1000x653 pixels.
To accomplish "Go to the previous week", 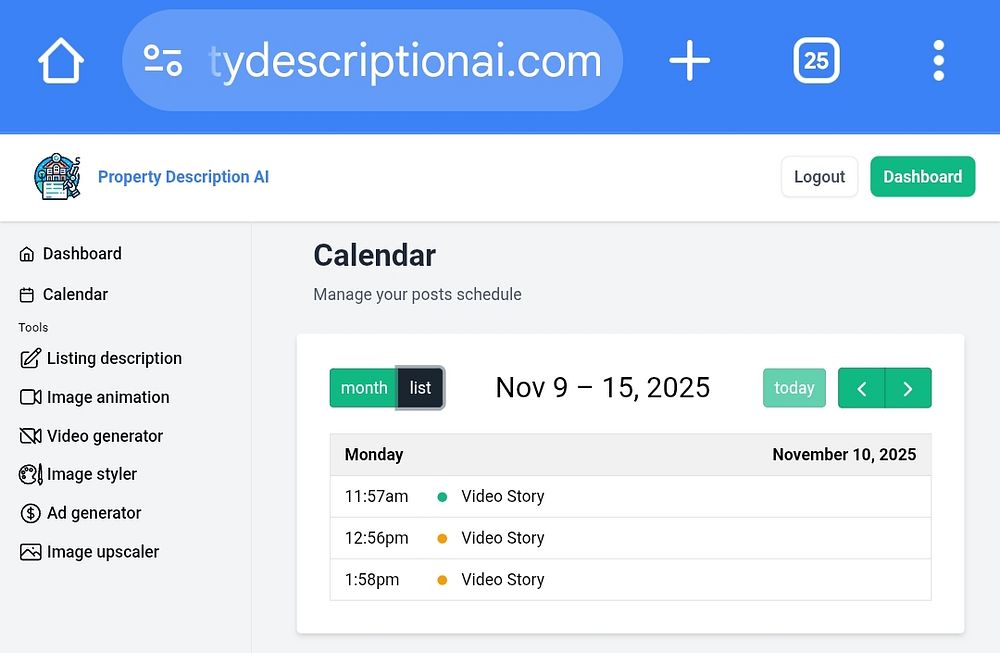I will pyautogui.click(x=861, y=388).
